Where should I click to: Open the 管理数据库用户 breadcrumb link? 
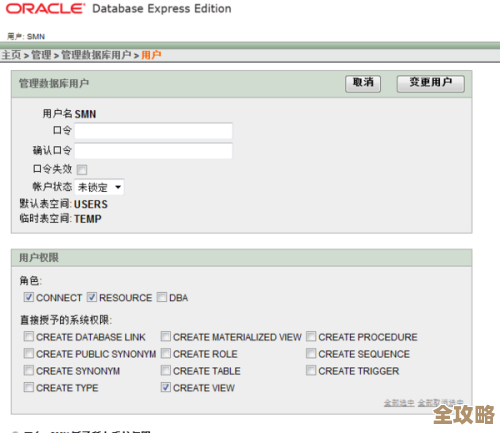point(96,55)
